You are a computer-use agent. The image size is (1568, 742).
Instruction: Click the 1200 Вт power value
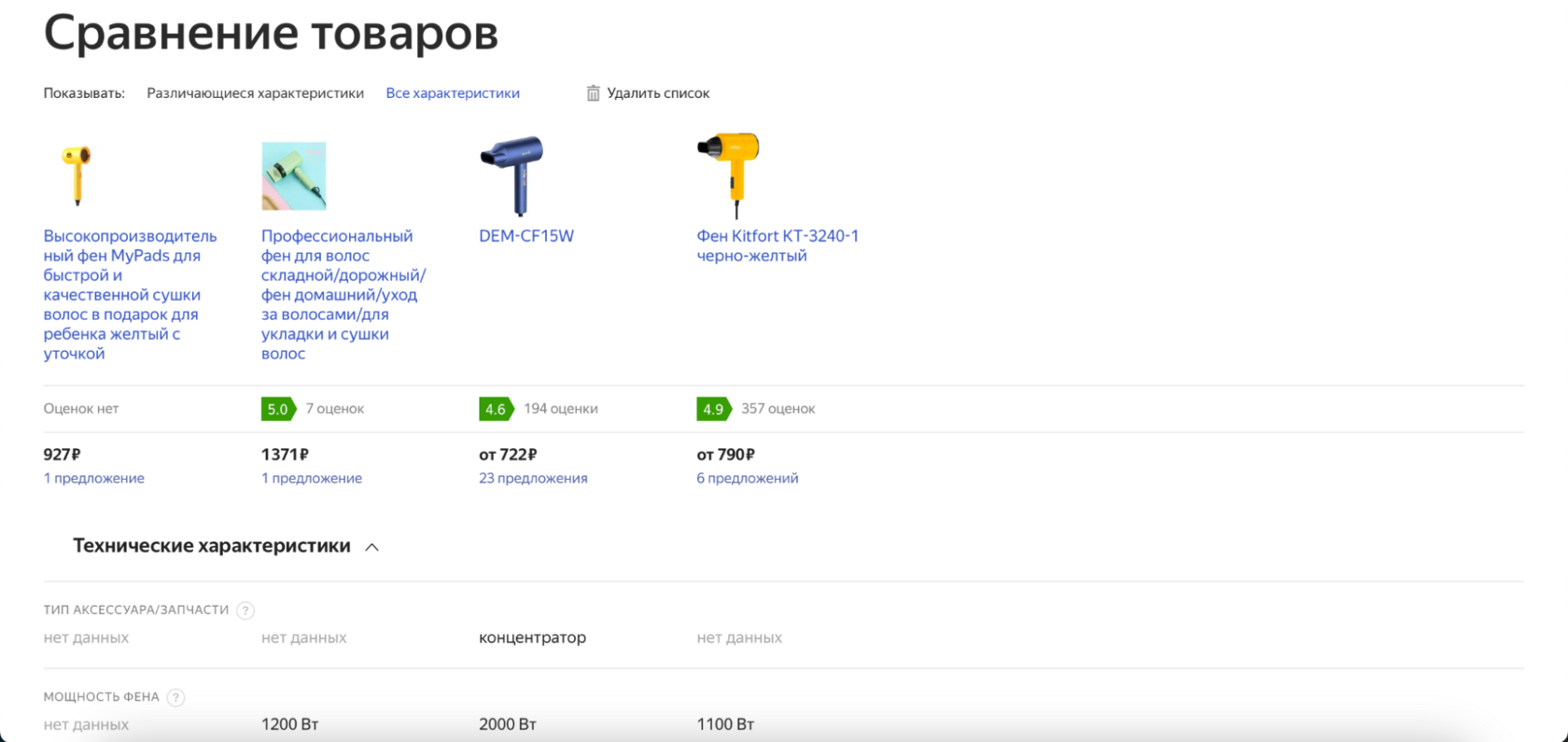click(x=289, y=724)
